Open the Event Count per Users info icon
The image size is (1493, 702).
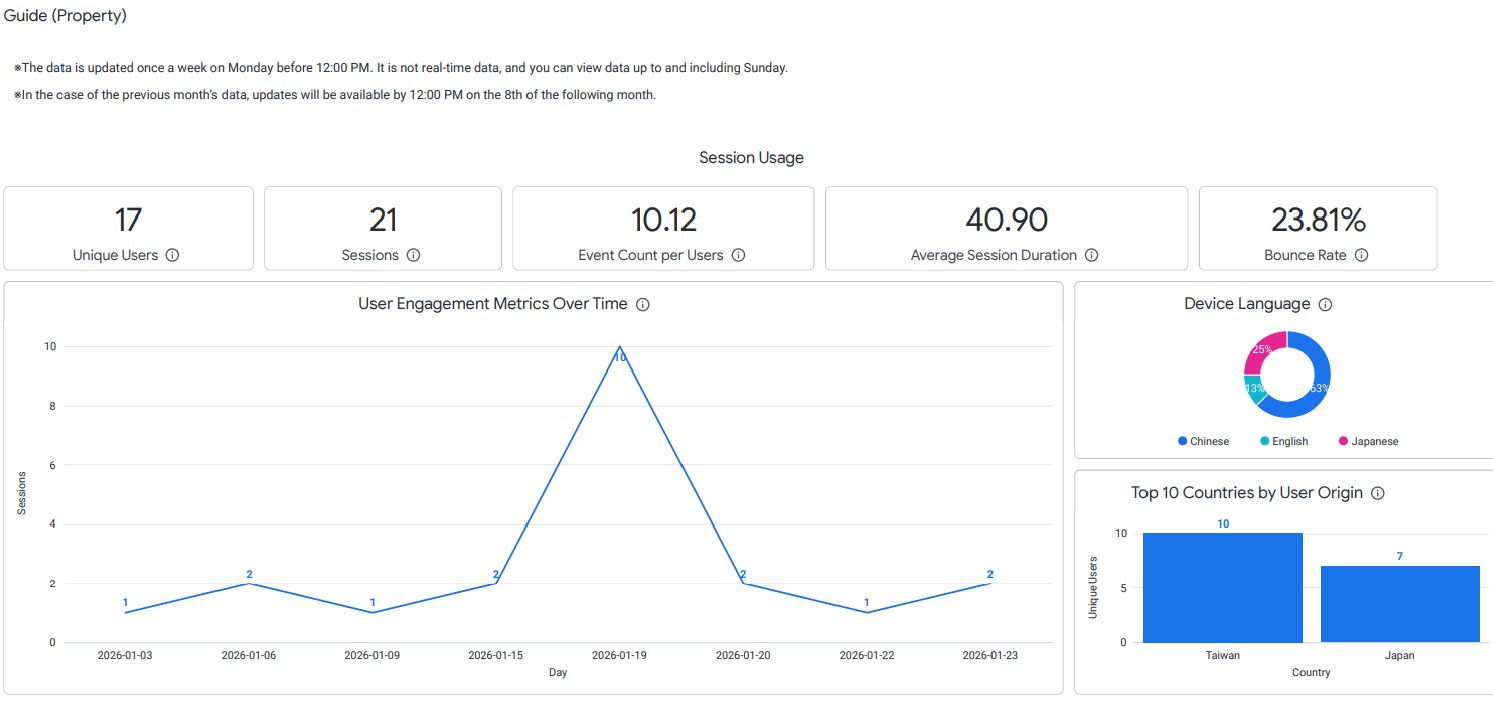pos(738,255)
